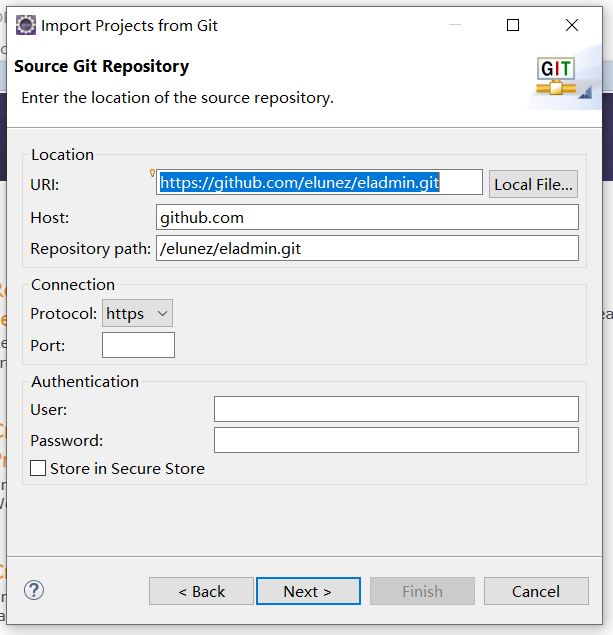This screenshot has height=635, width=613.
Task: Proceed with the Next button
Action: (308, 591)
